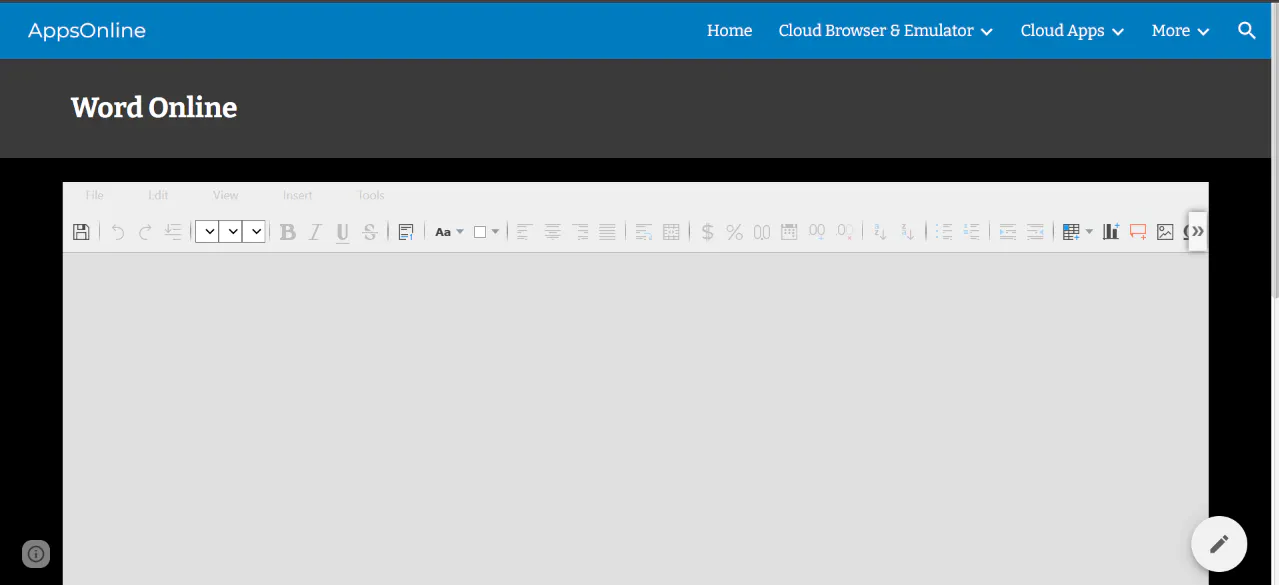The width and height of the screenshot is (1279, 585).
Task: Open the Edit menu
Action: click(x=158, y=195)
